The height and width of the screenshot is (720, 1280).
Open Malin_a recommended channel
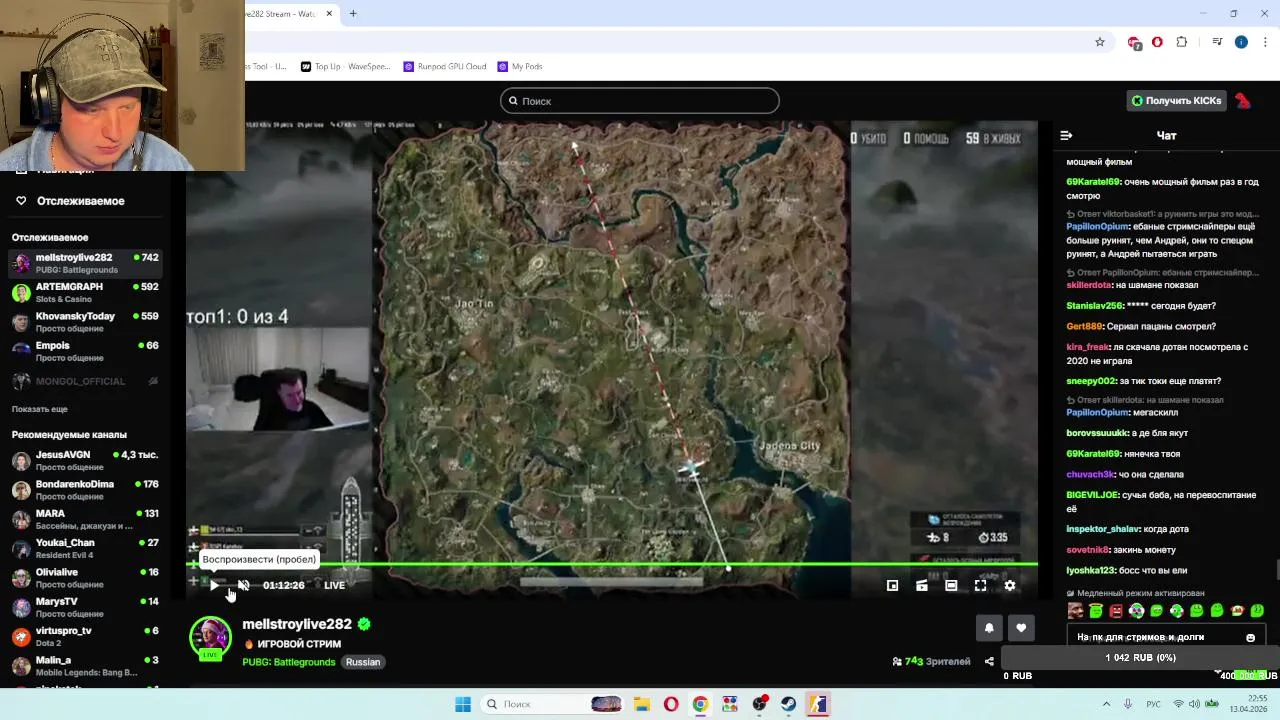pyautogui.click(x=85, y=665)
